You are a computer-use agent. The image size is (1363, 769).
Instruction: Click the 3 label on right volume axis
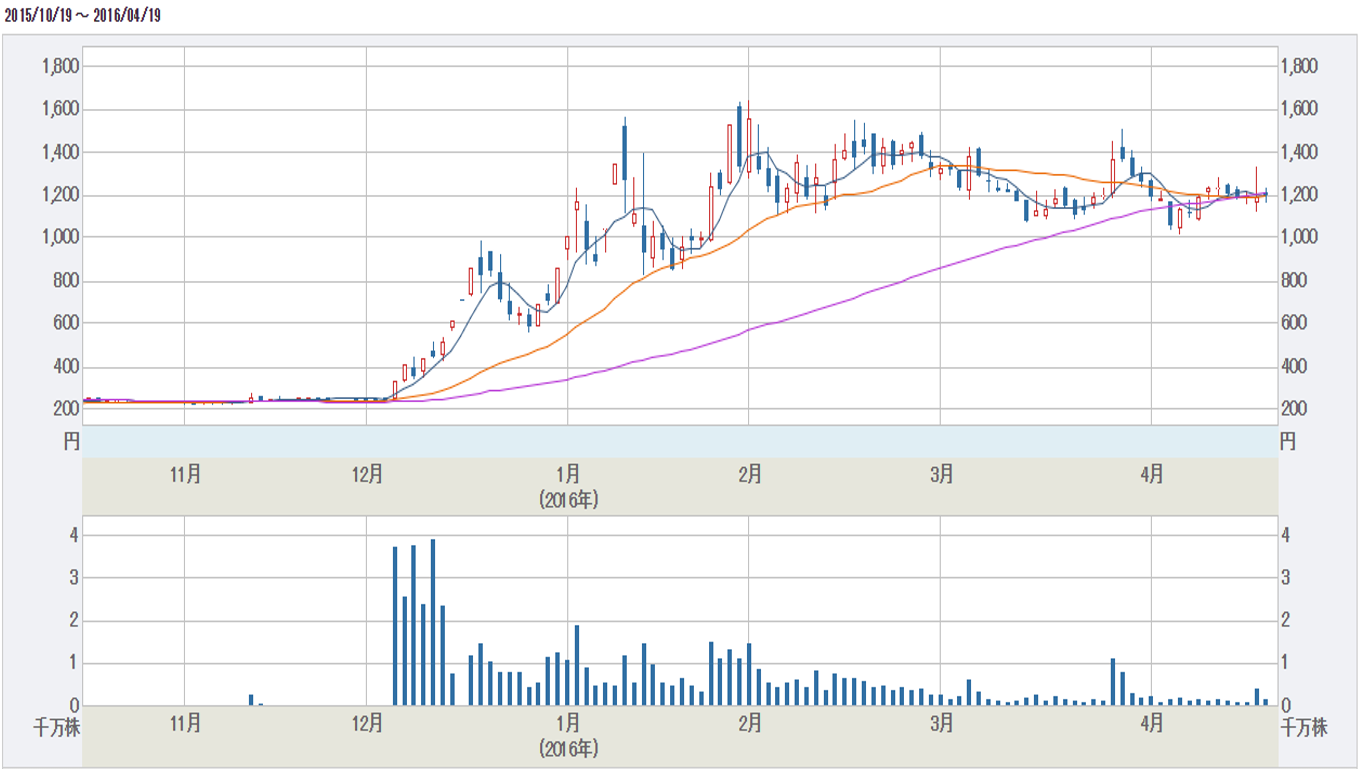point(1287,578)
